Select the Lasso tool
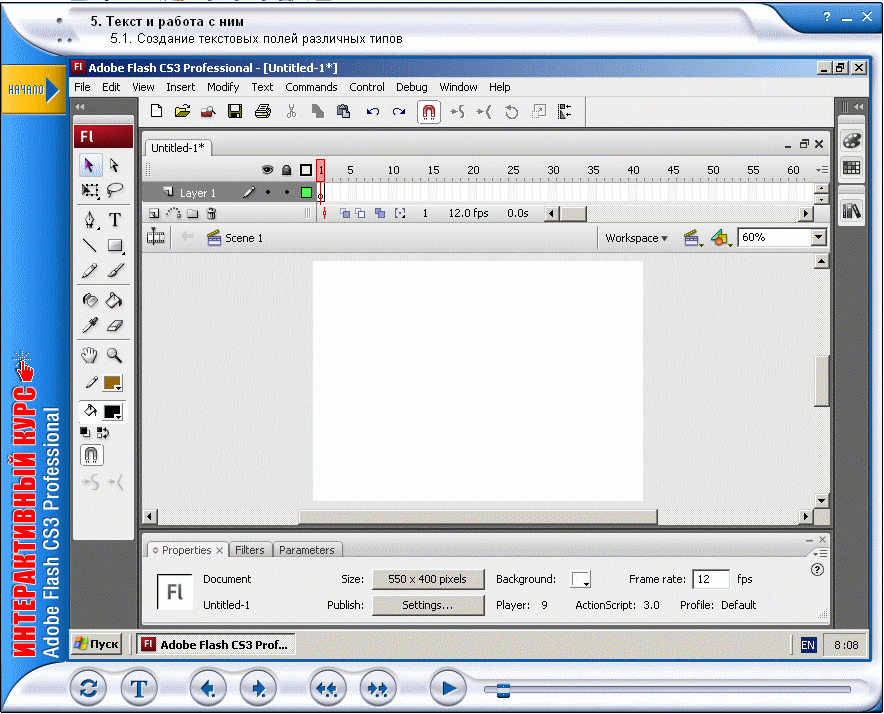The image size is (884, 714). pyautogui.click(x=114, y=190)
